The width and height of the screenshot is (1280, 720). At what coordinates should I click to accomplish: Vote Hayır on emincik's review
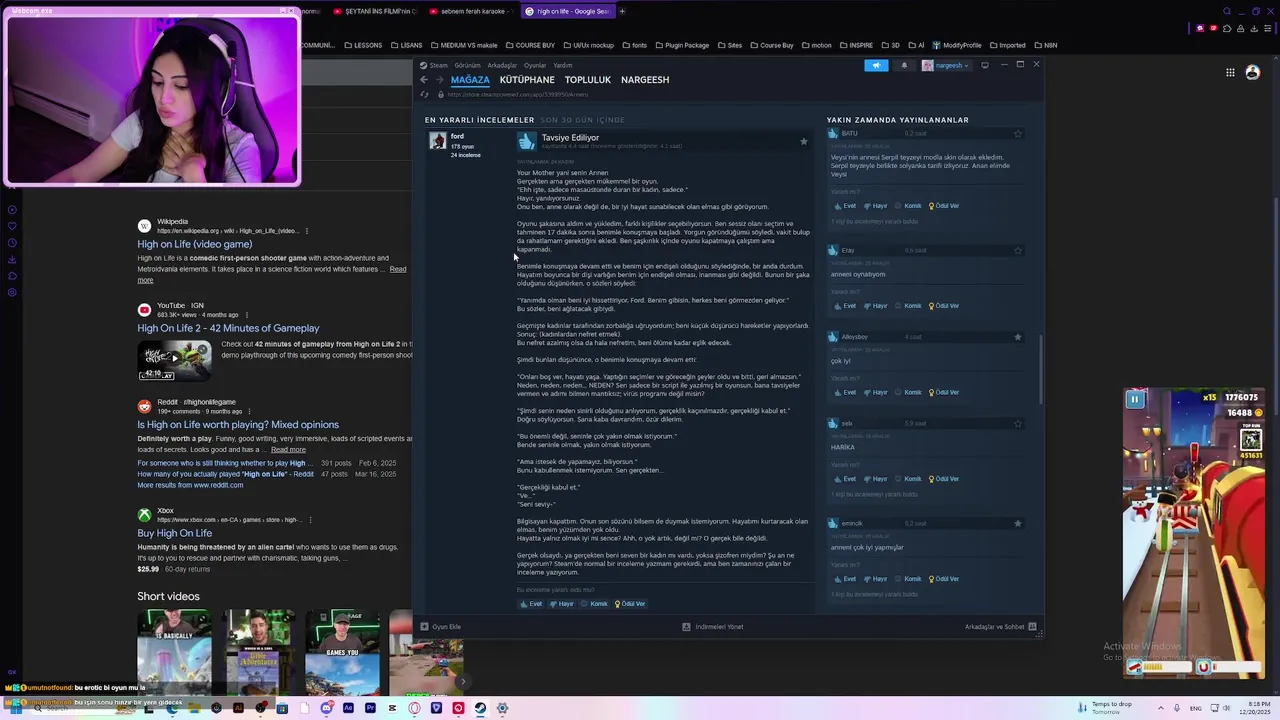coord(876,579)
